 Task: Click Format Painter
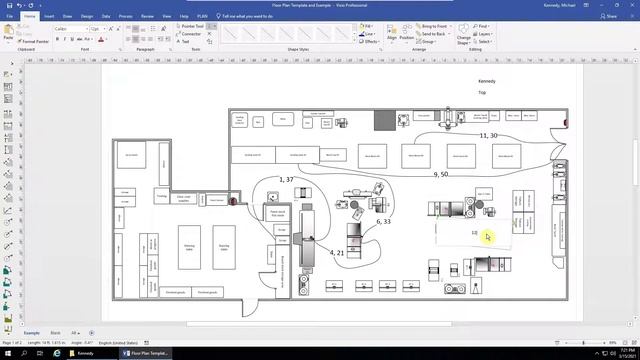33,42
